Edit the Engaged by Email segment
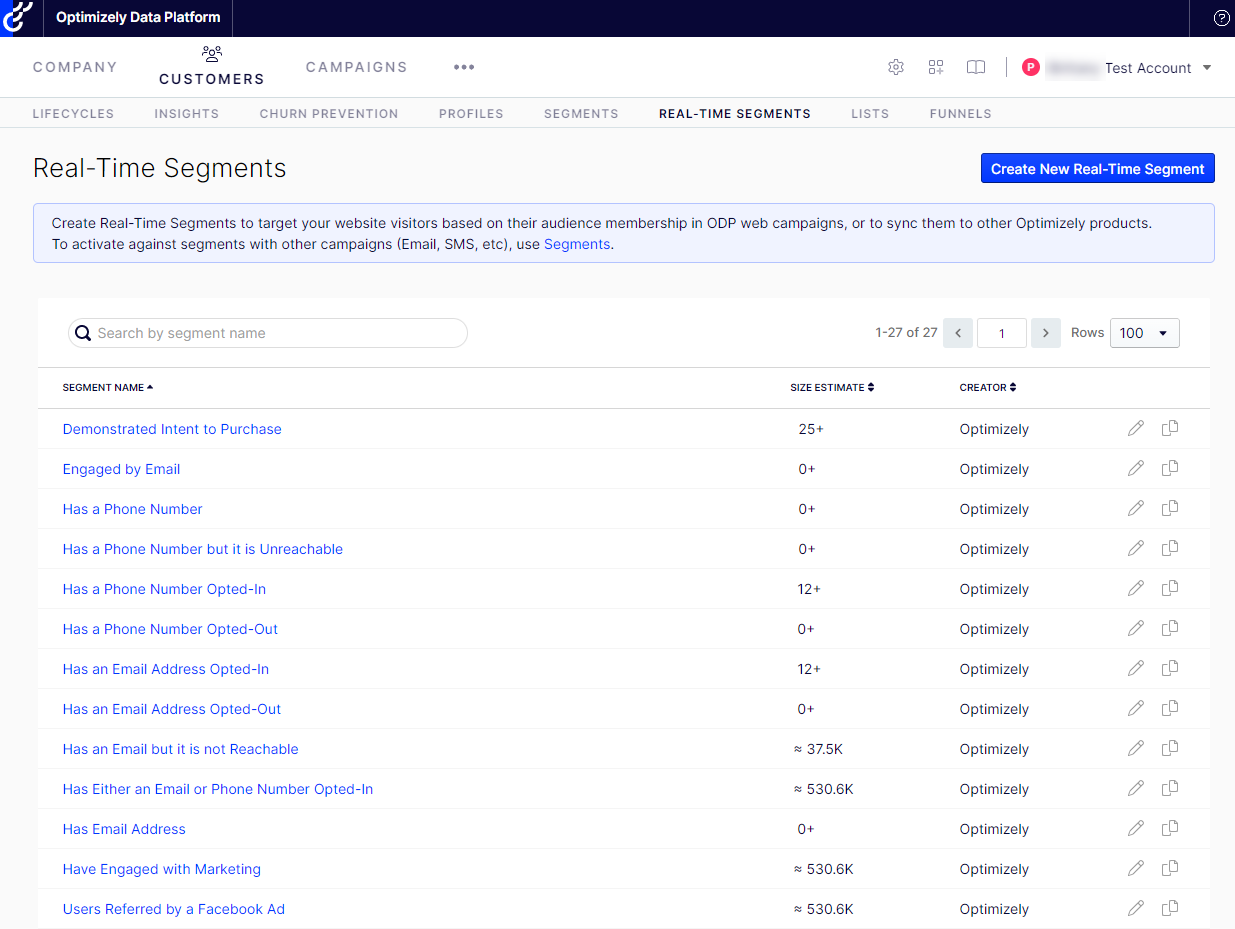This screenshot has width=1235, height=929. coord(1135,469)
